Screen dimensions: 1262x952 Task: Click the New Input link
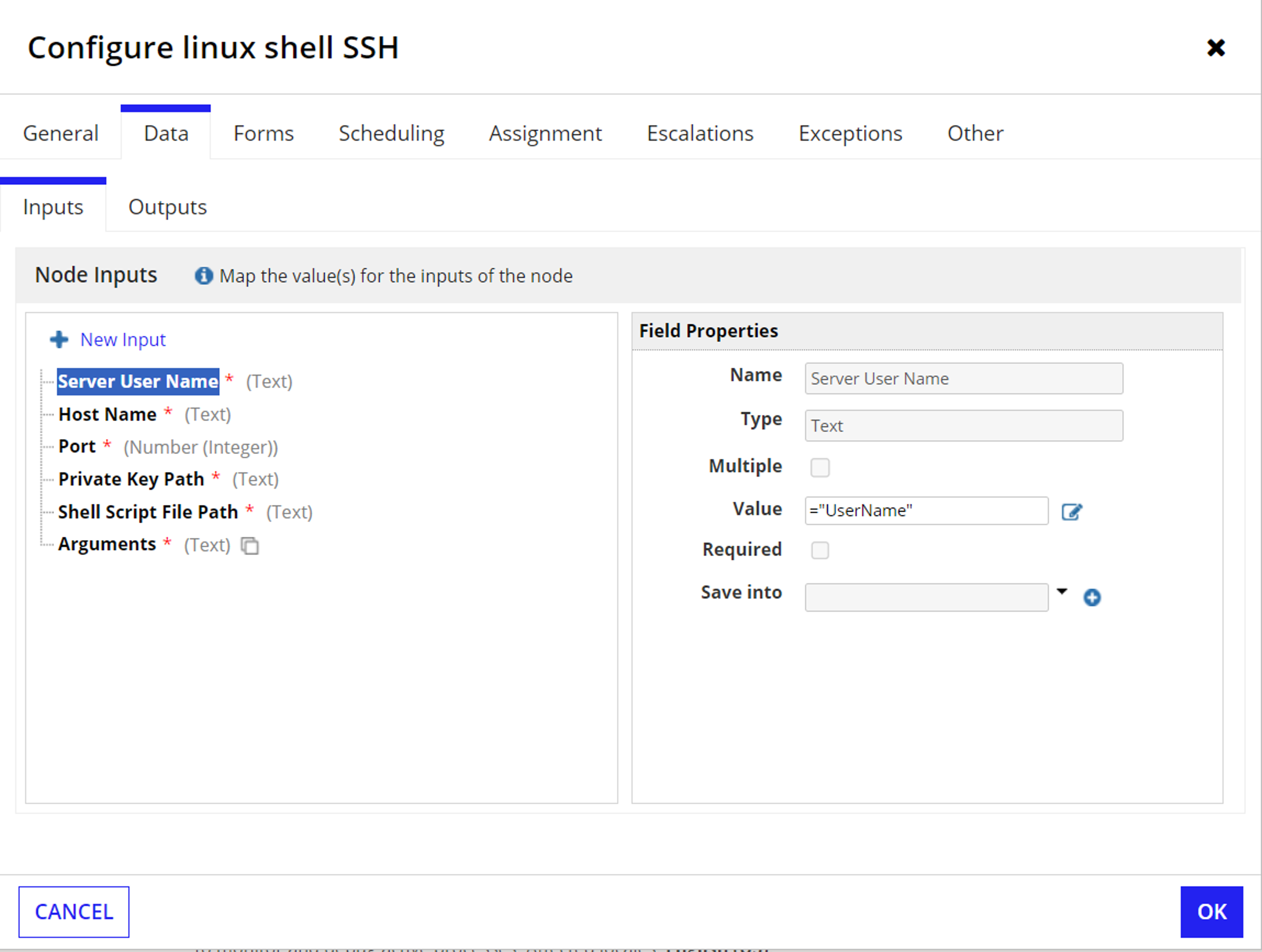coord(123,339)
